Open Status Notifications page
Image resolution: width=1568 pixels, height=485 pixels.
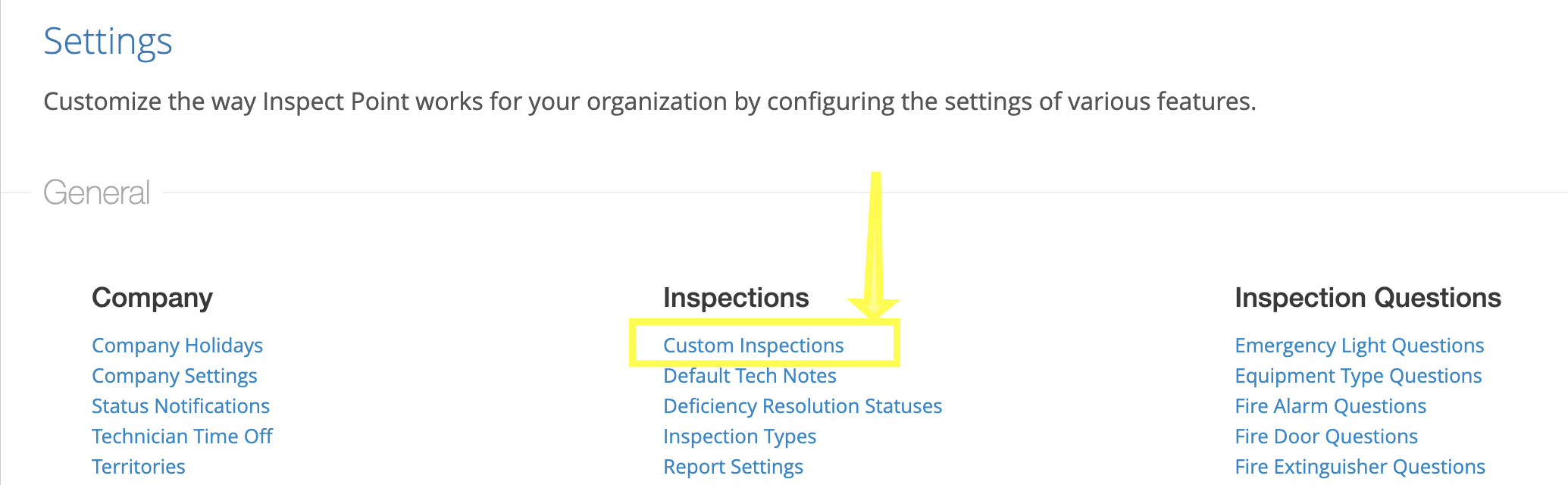(180, 406)
